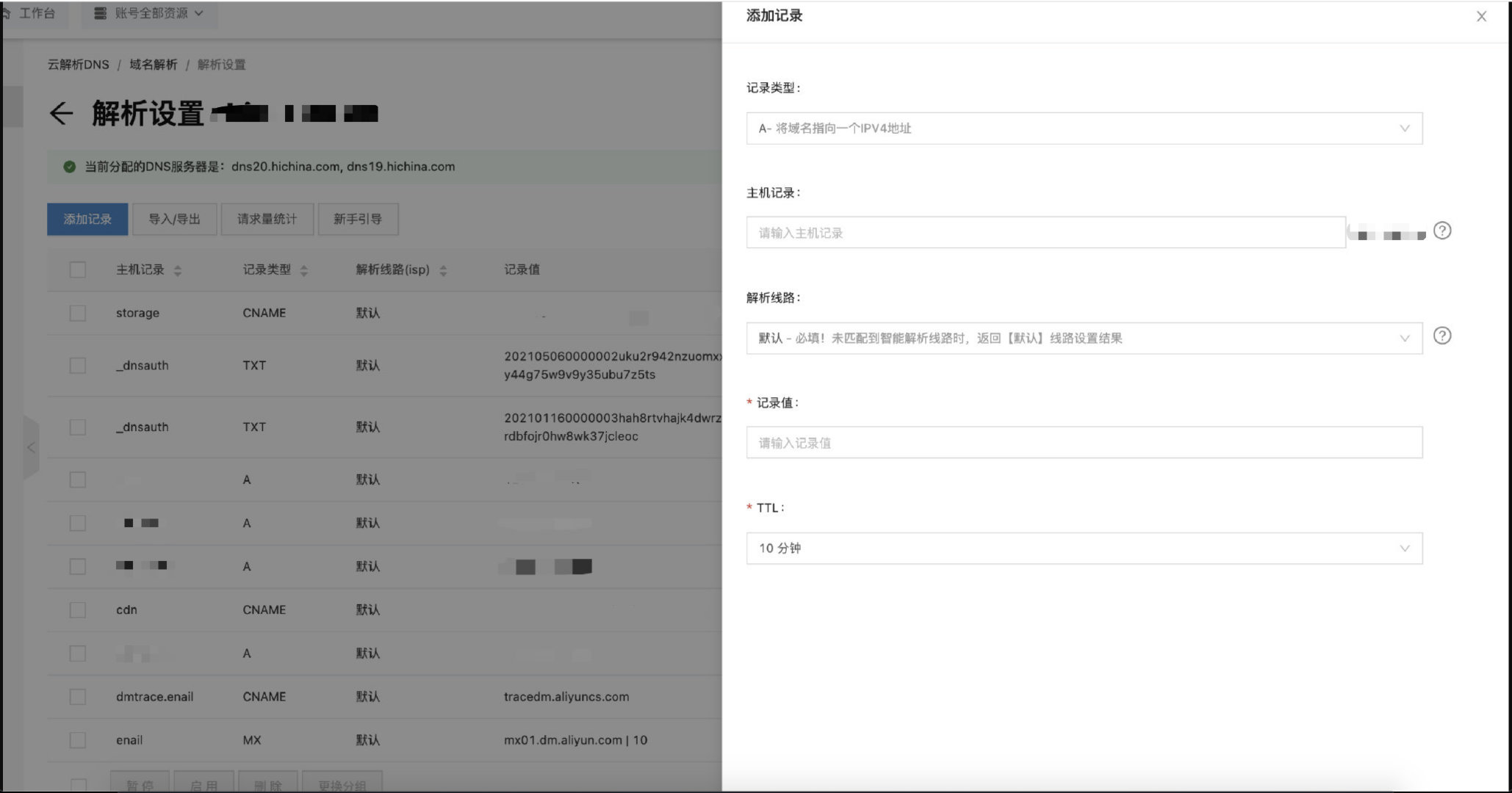Open the TTL 10 分钟 dropdown

(x=1084, y=548)
